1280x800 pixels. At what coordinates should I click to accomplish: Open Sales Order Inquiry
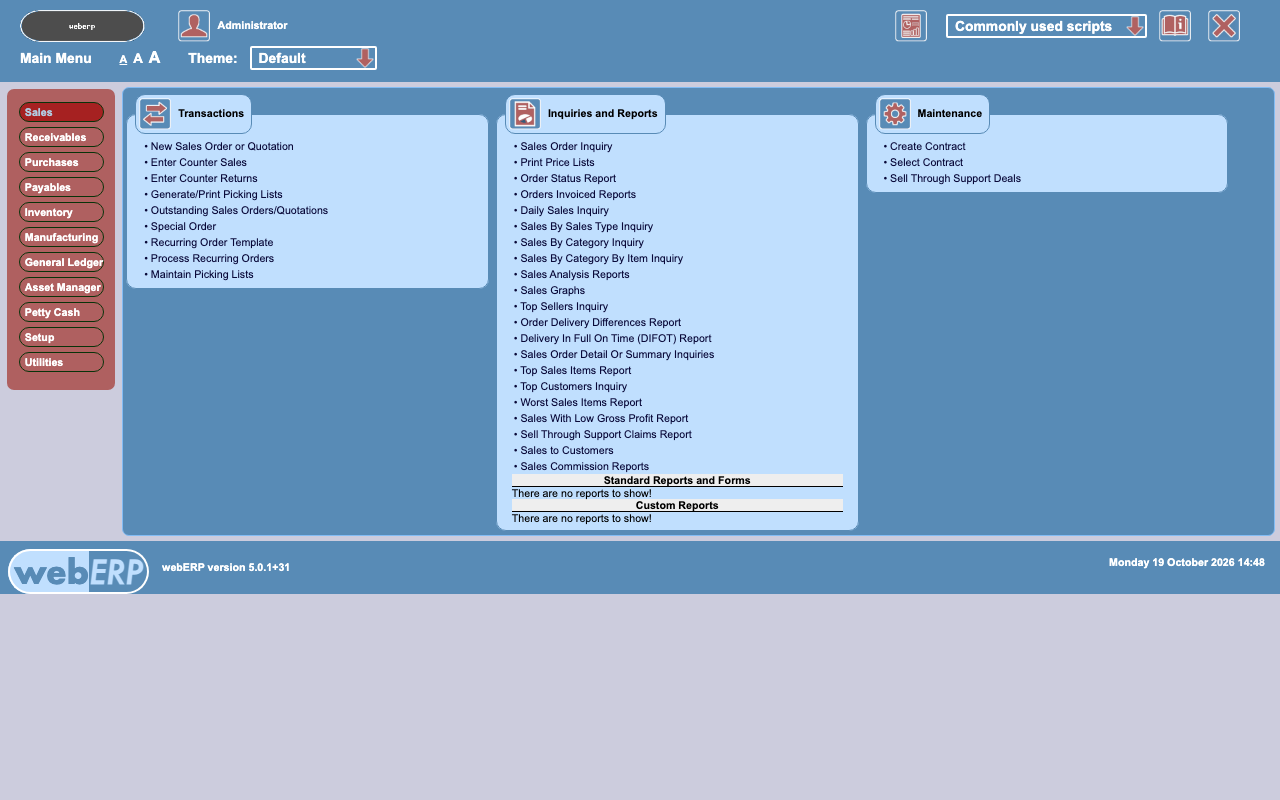coord(566,146)
